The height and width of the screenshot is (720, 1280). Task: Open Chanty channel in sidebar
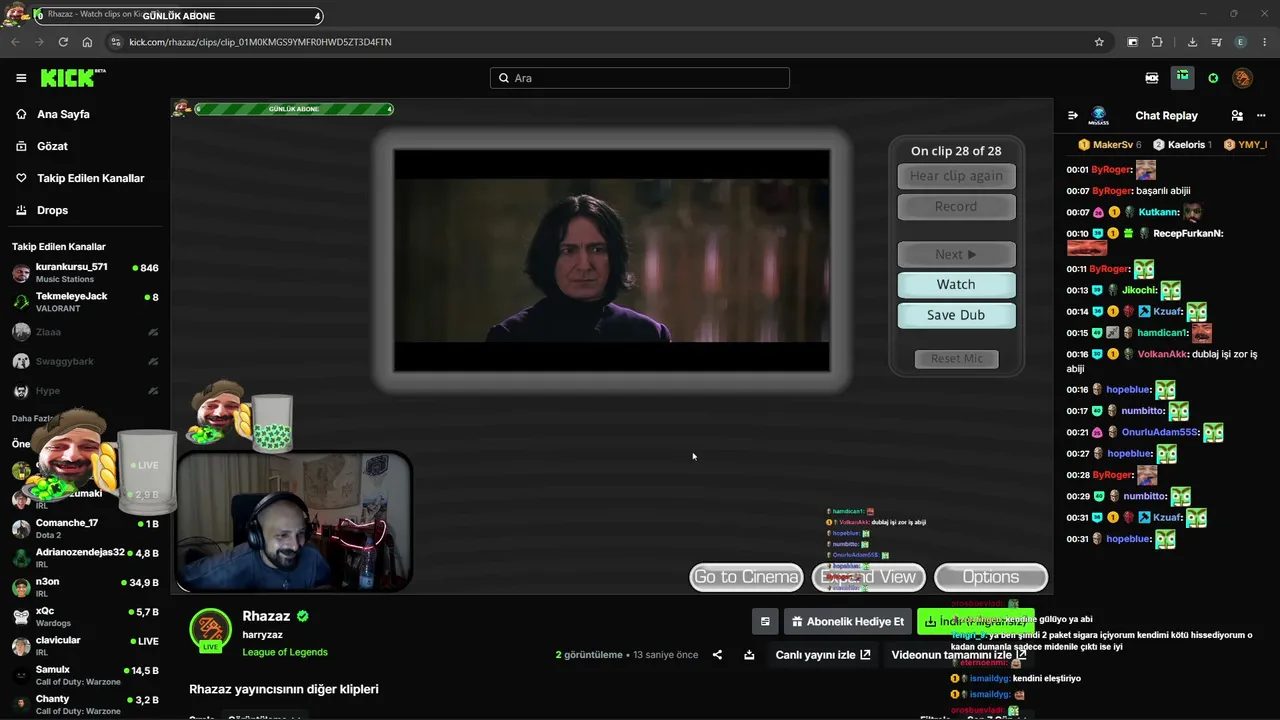click(85, 705)
